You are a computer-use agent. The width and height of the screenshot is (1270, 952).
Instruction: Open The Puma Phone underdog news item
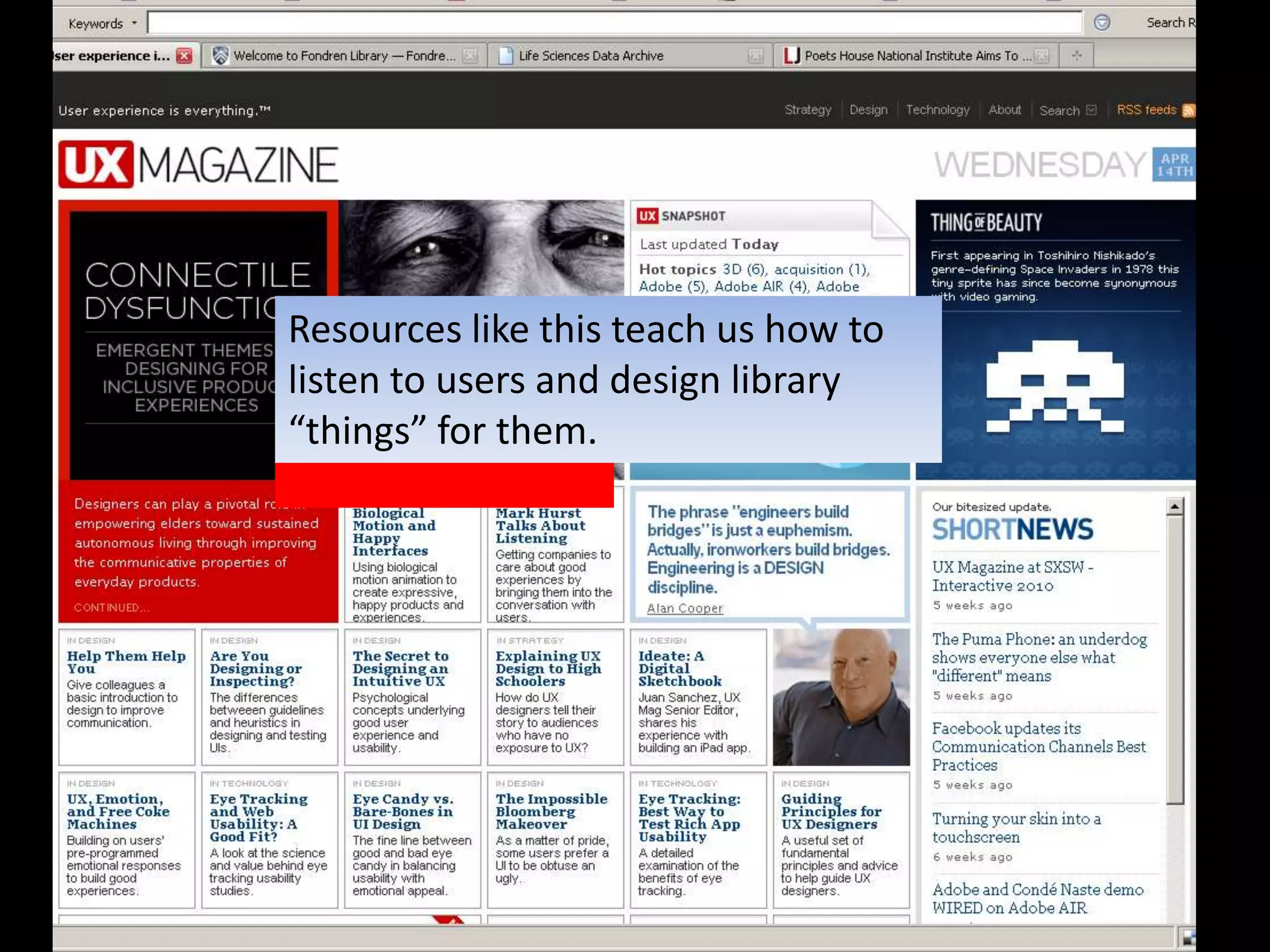pyautogui.click(x=1039, y=657)
